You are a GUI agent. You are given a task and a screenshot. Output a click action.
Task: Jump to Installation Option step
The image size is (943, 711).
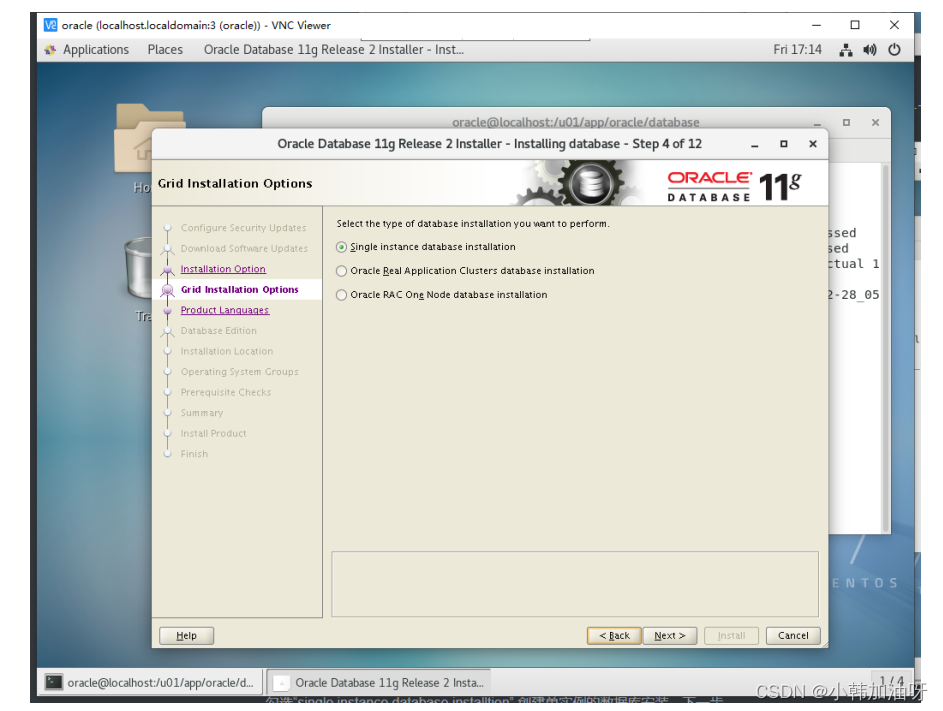point(223,269)
